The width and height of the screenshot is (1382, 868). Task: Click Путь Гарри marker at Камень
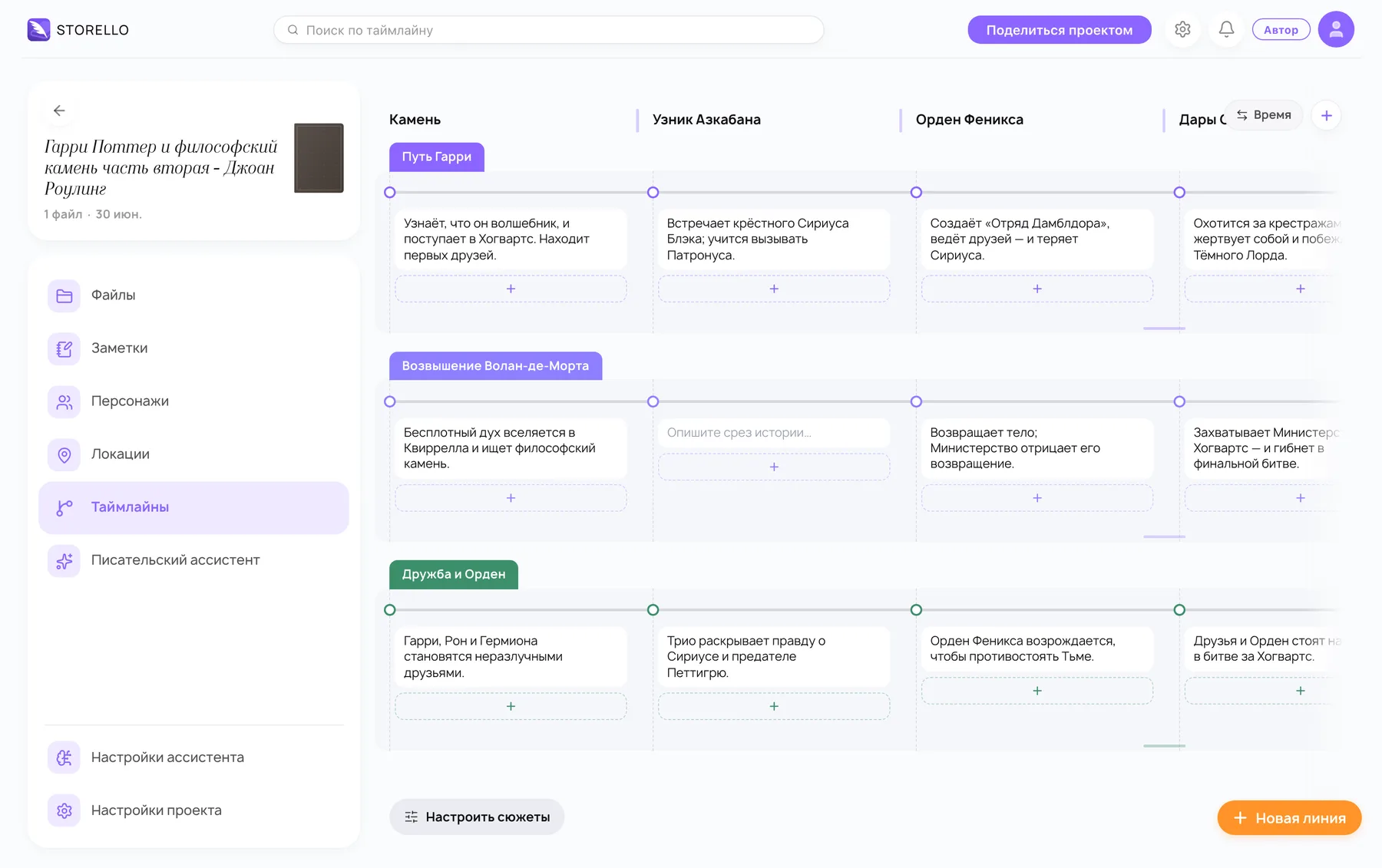(390, 193)
